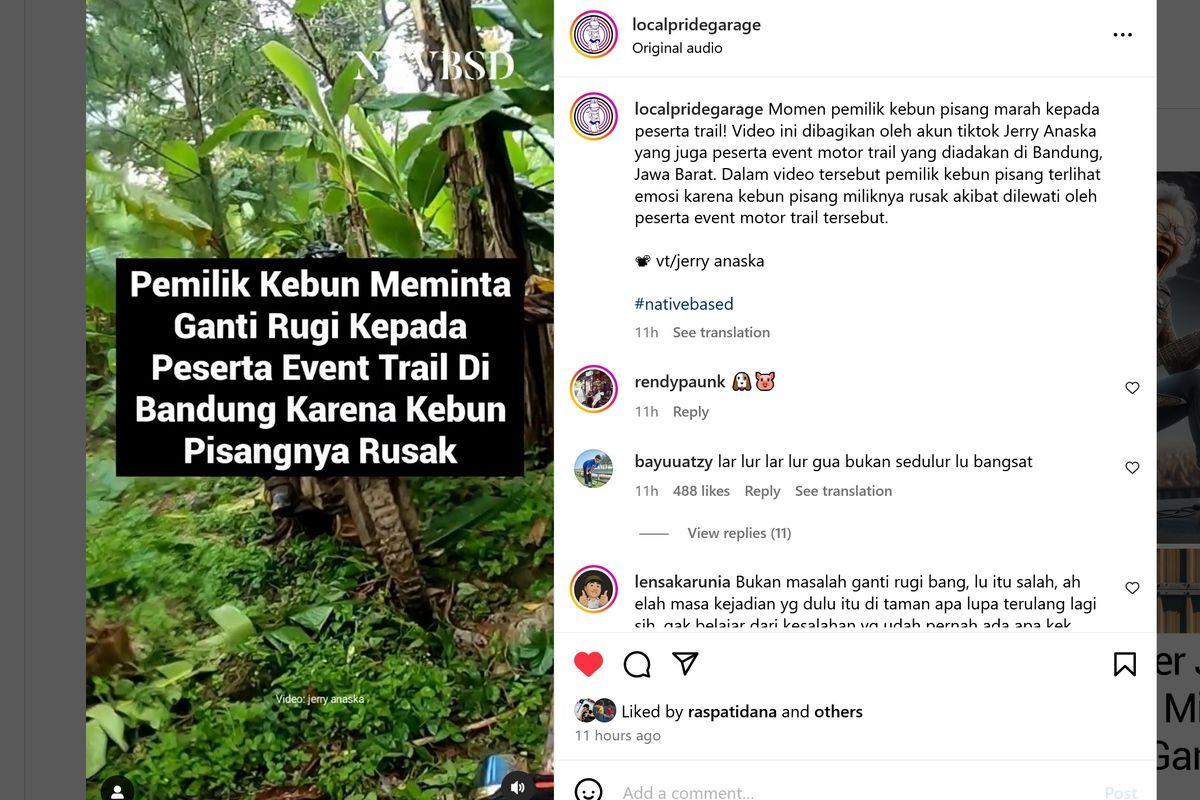Open tagged people icon on video
This screenshot has height=800, width=1200.
[117, 790]
